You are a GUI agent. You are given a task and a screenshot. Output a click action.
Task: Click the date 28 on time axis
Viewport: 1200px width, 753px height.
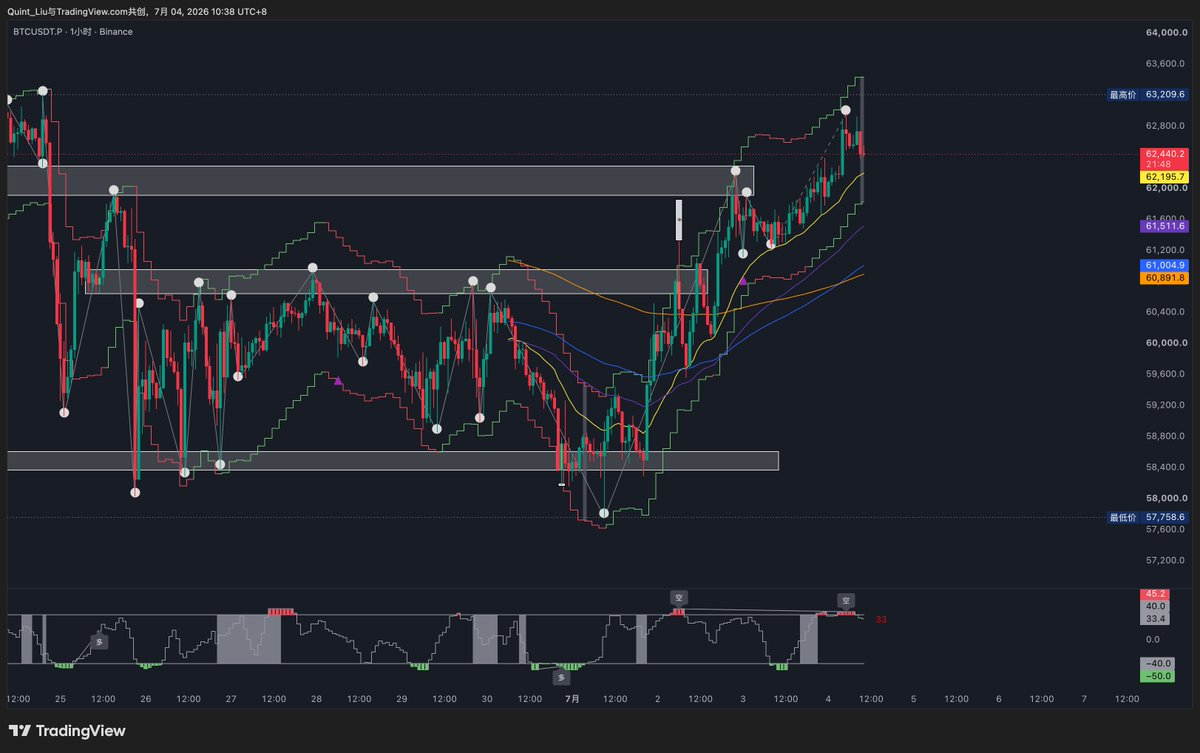point(316,699)
